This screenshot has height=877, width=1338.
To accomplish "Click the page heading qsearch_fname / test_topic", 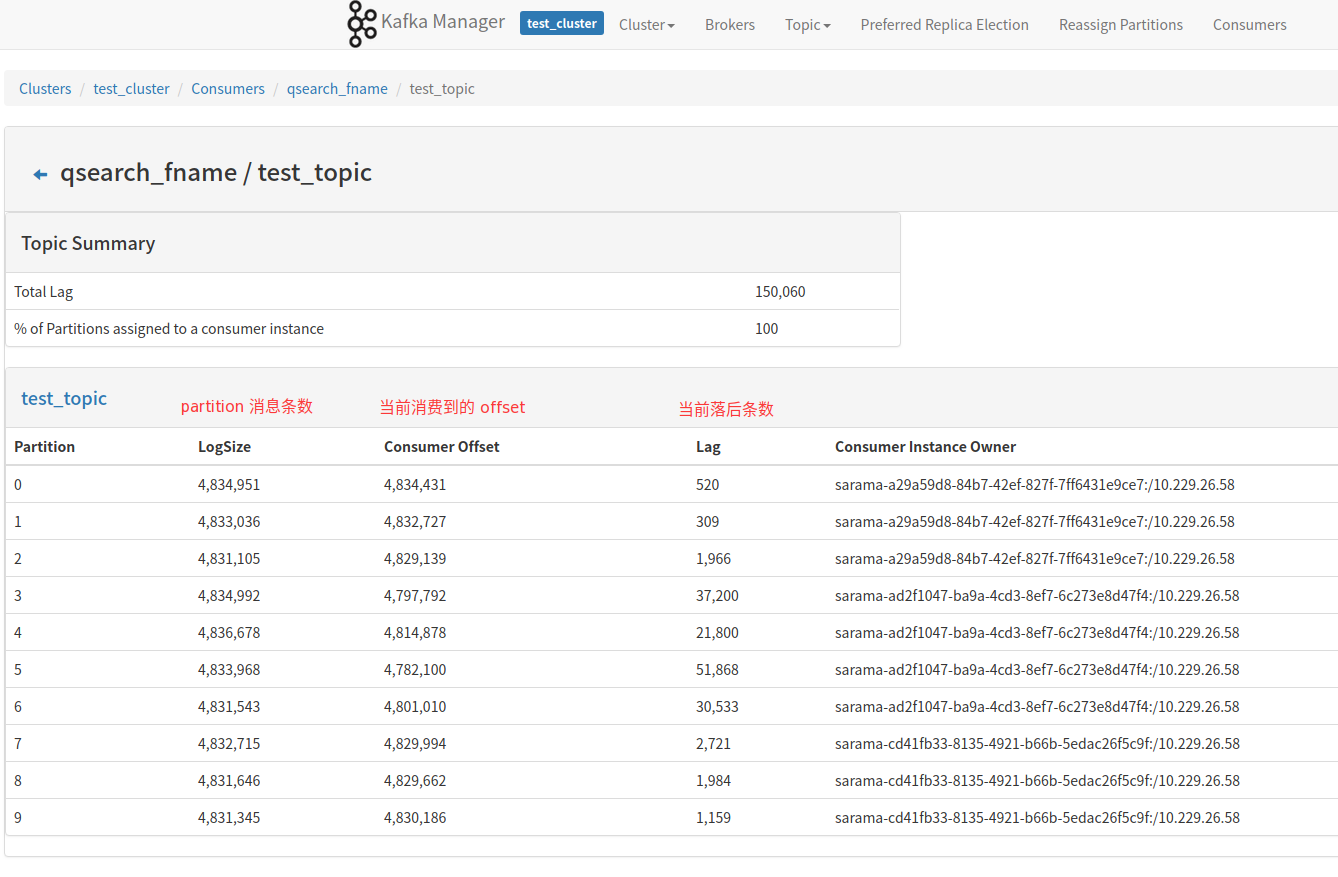I will (216, 173).
